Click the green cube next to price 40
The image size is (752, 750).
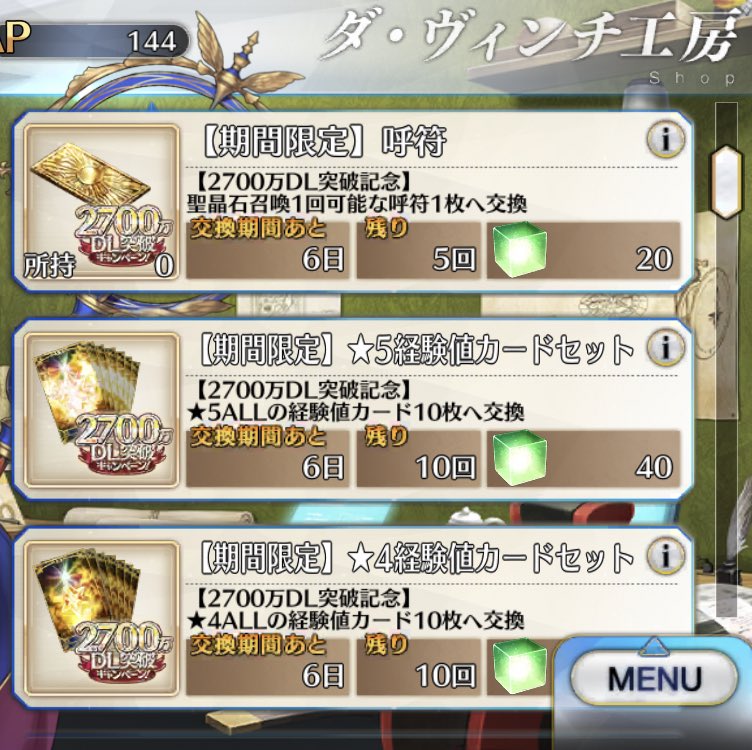coord(520,458)
